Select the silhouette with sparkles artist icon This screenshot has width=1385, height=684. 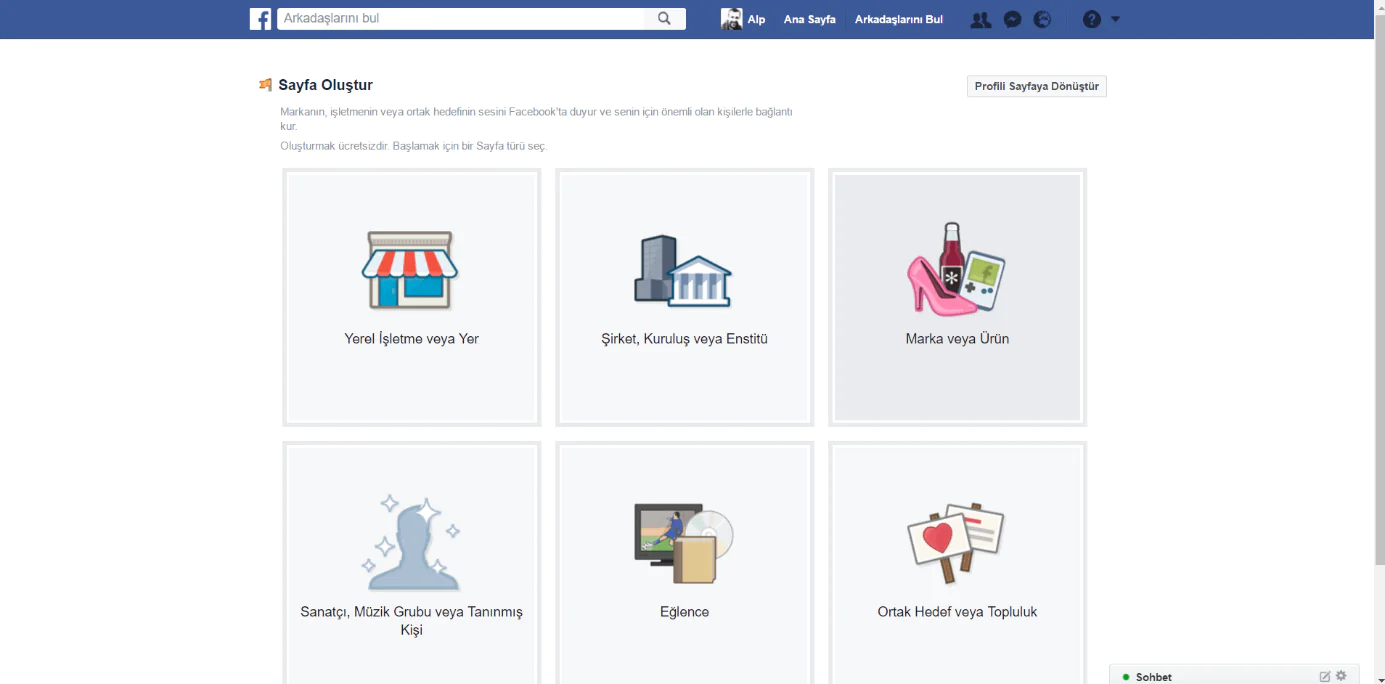pos(411,541)
